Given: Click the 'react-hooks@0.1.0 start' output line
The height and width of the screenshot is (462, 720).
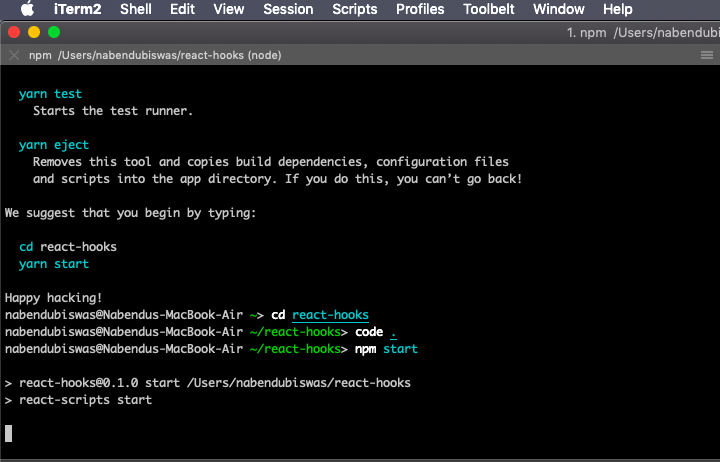Looking at the screenshot, I should point(208,383).
